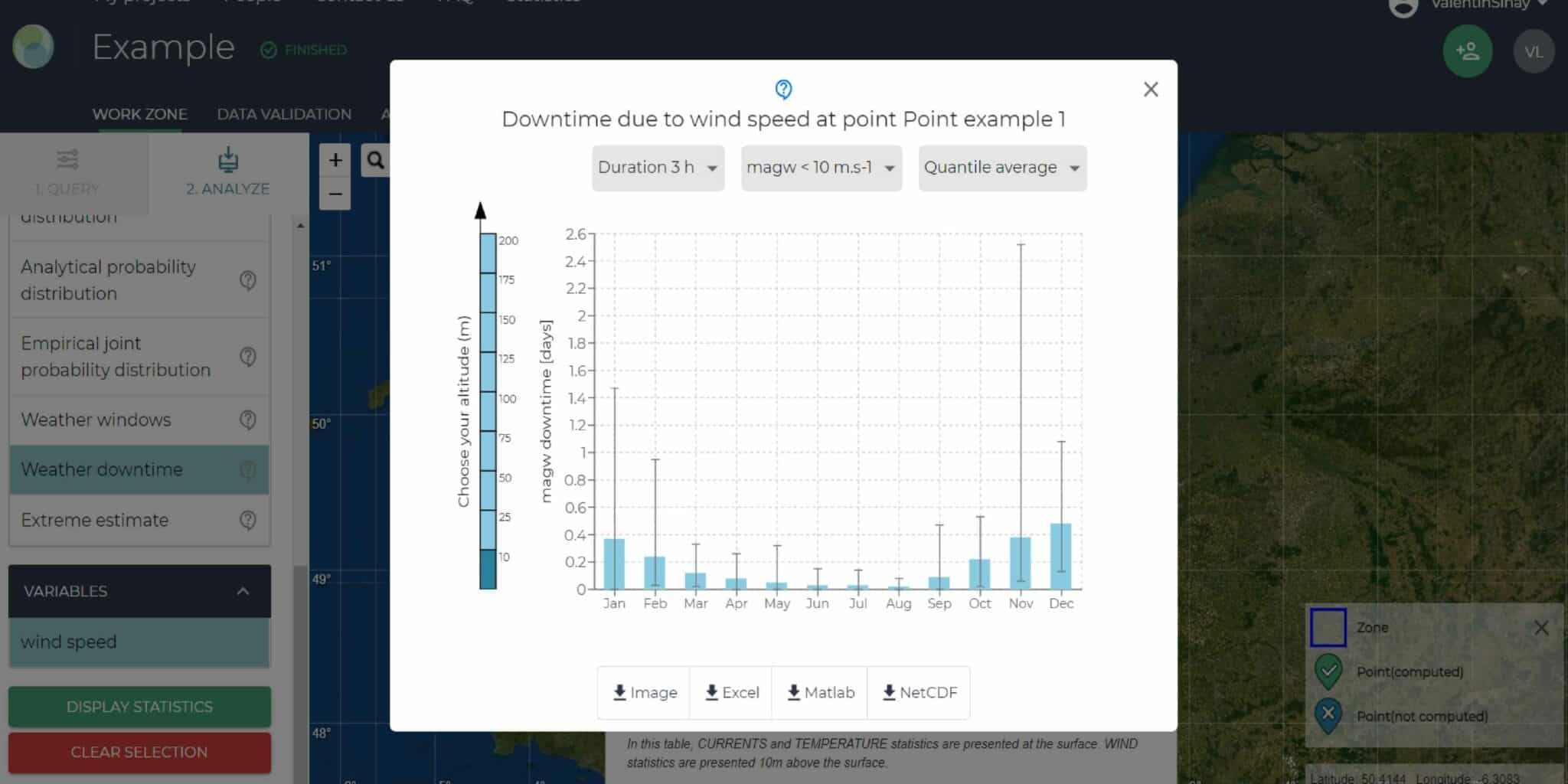Download the NetCDF file
Image resolution: width=1568 pixels, height=784 pixels.
(918, 692)
